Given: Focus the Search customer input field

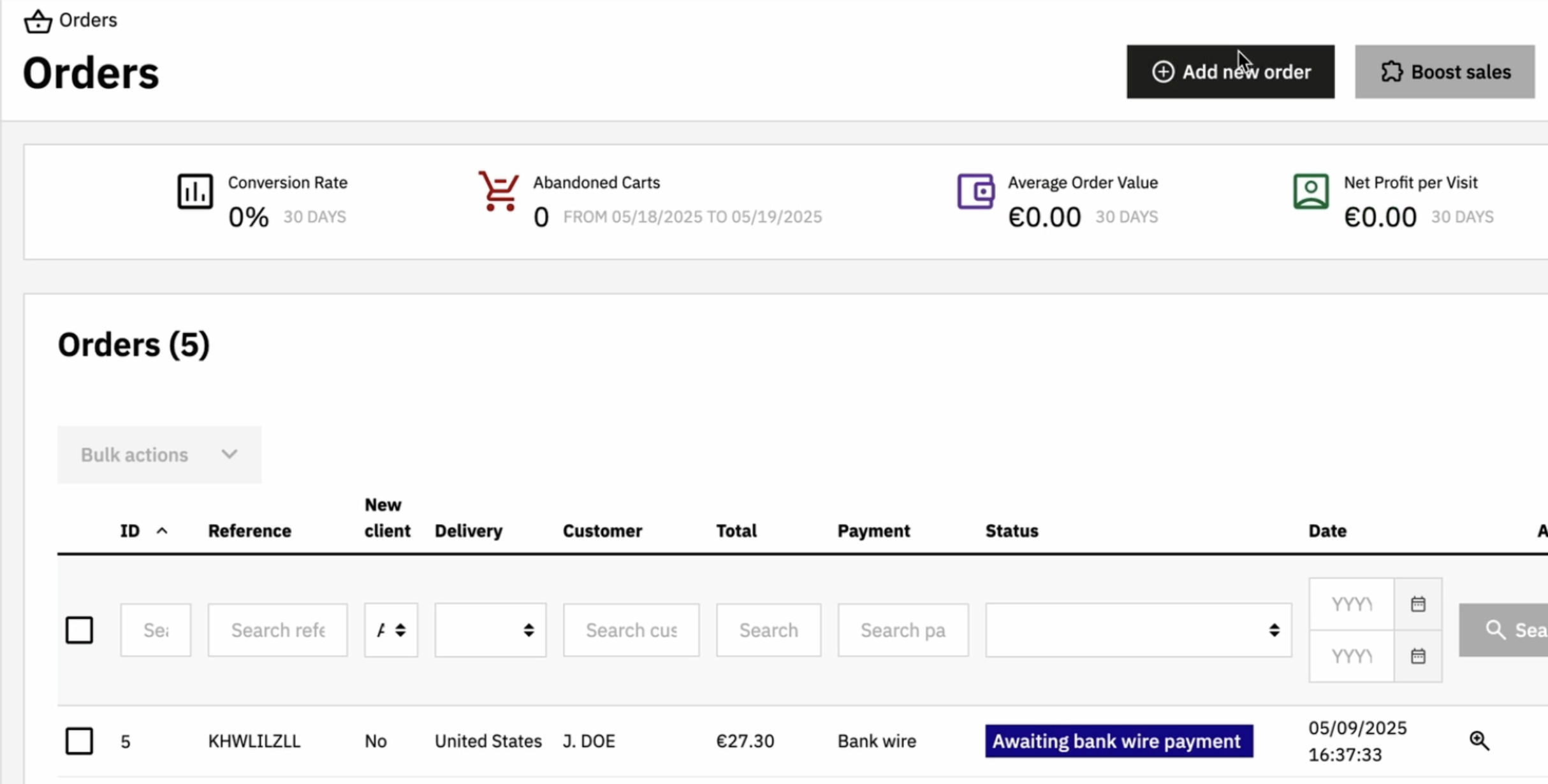Looking at the screenshot, I should pyautogui.click(x=631, y=630).
